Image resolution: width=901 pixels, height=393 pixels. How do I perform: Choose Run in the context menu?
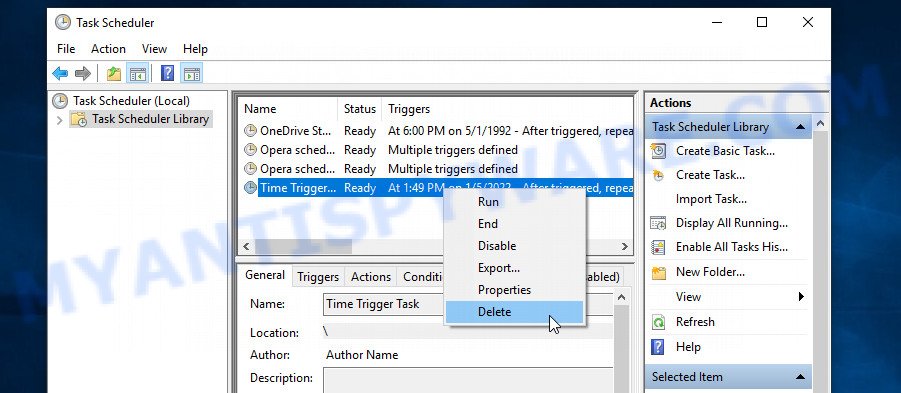tap(514, 202)
